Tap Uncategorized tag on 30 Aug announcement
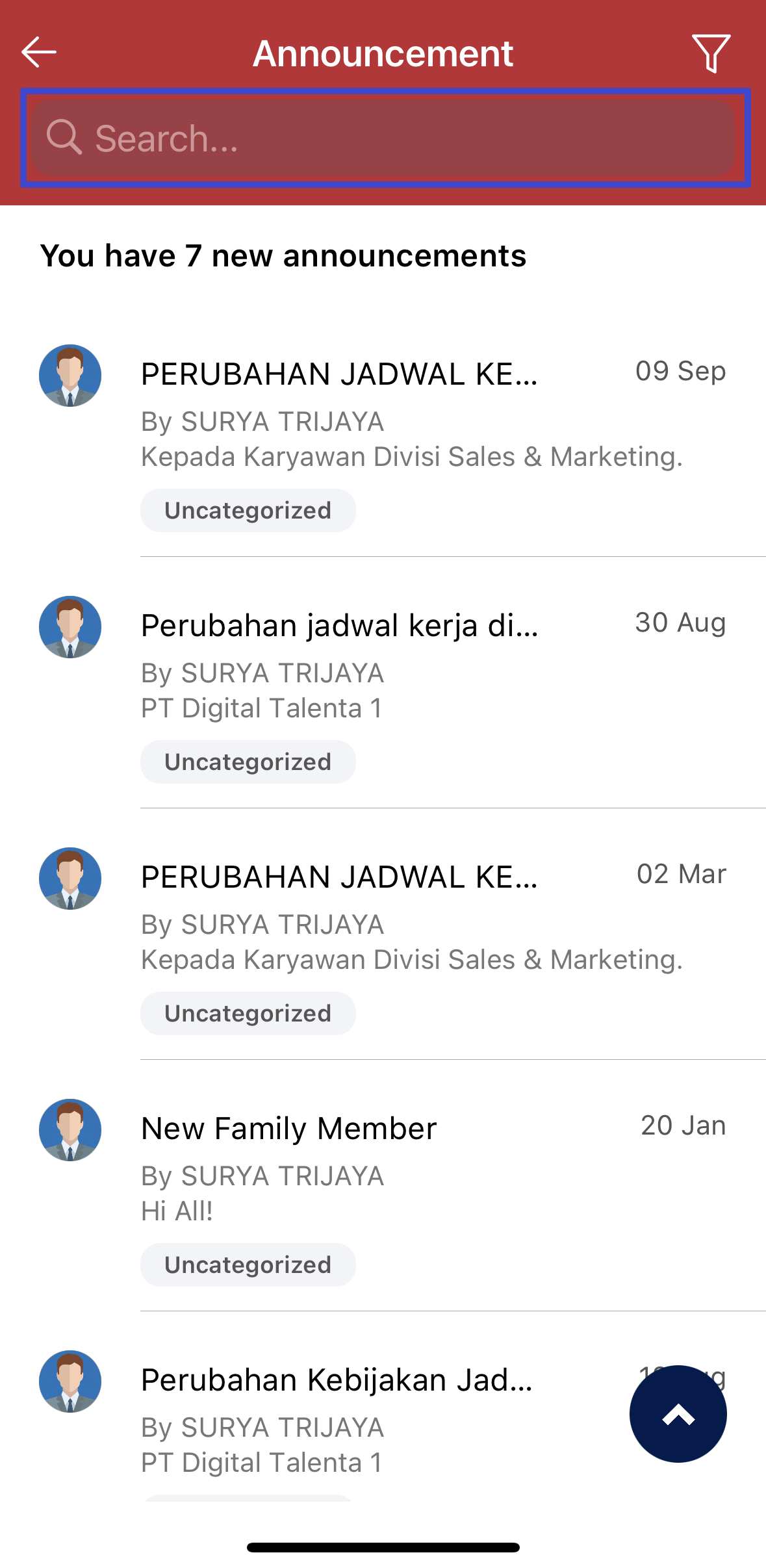Image resolution: width=766 pixels, height=1568 pixels. (x=248, y=762)
